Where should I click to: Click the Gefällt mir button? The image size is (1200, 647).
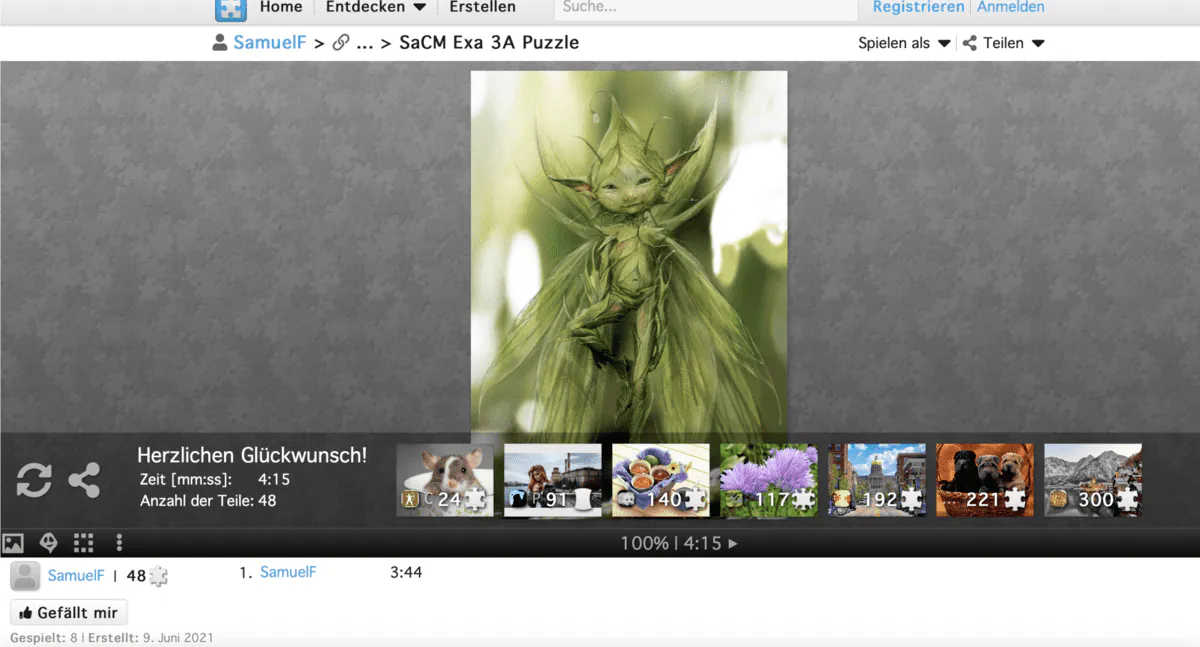coord(69,613)
